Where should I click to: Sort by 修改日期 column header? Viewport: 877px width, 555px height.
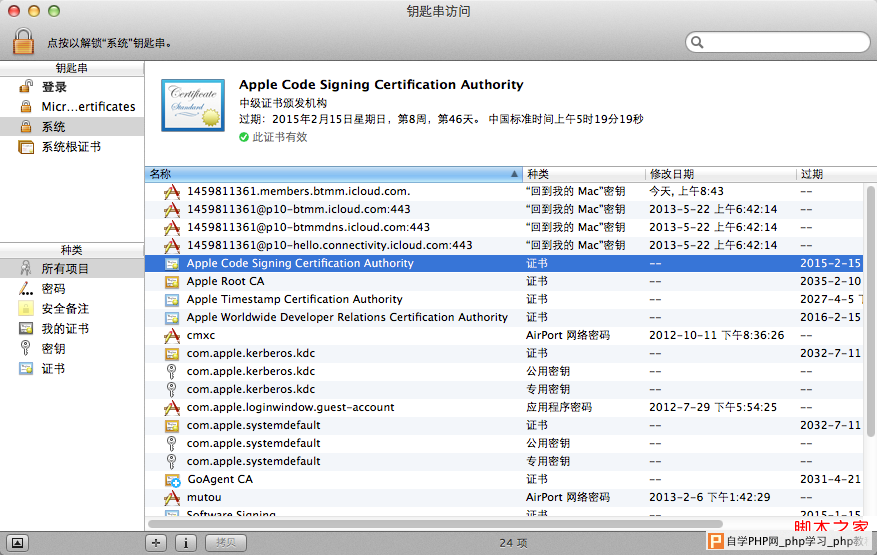point(720,174)
